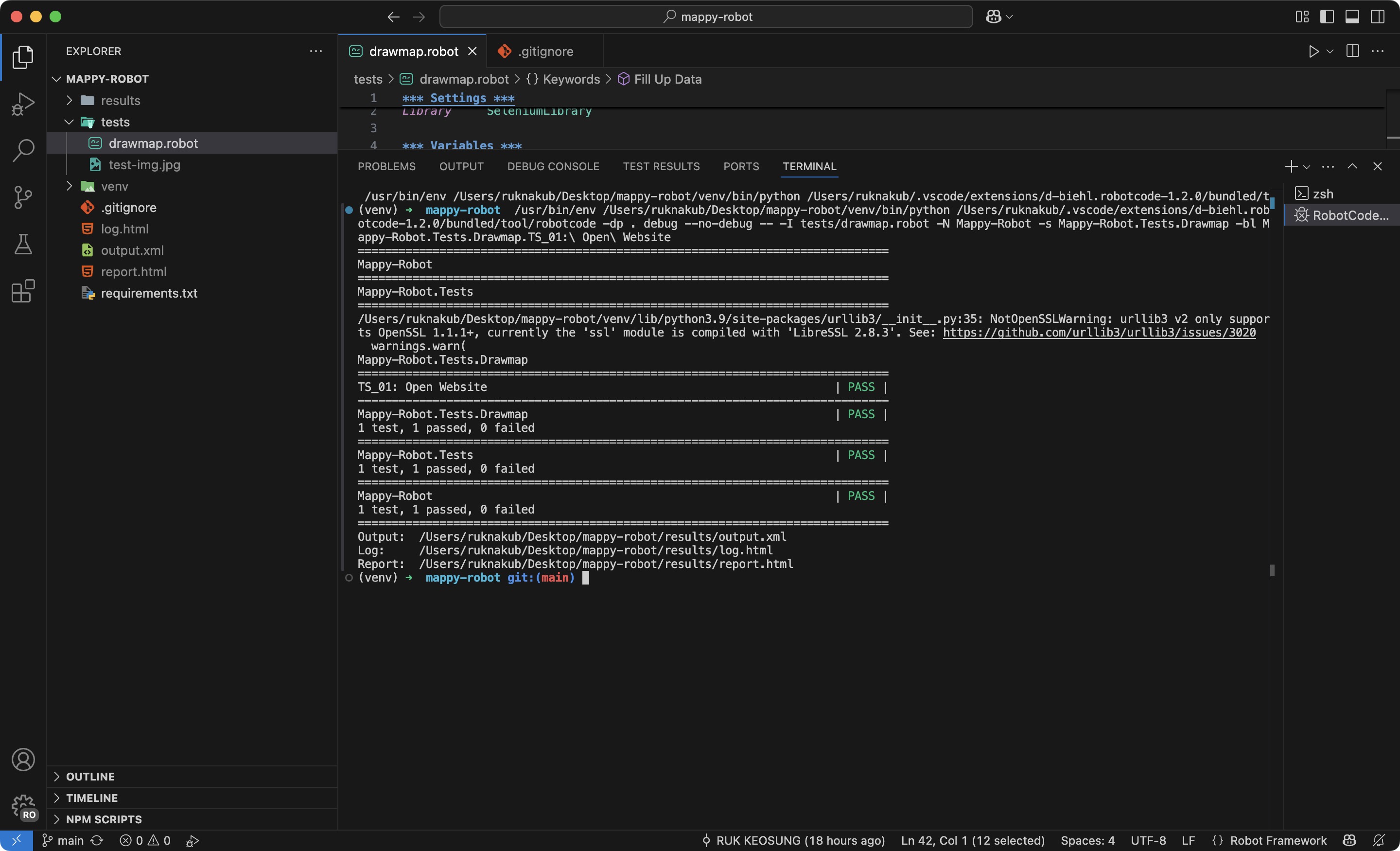1400x851 pixels.
Task: Expand the OUTLINE section
Action: (192, 777)
